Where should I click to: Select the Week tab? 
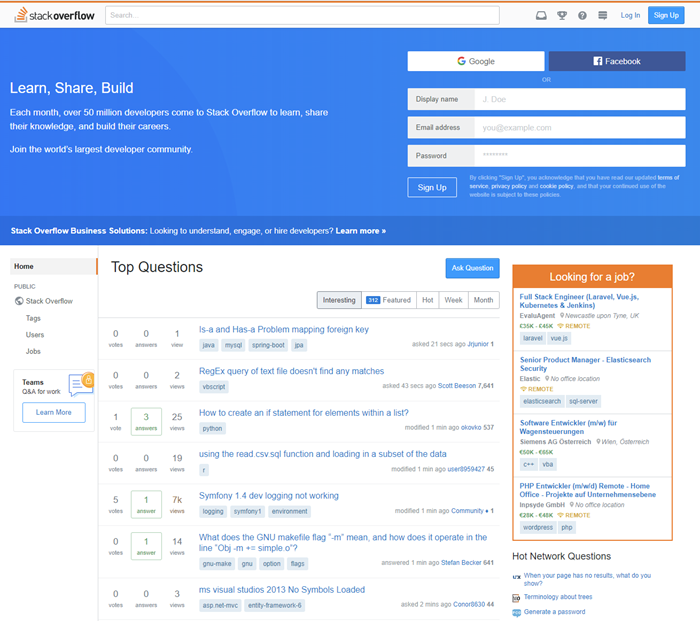coord(453,300)
